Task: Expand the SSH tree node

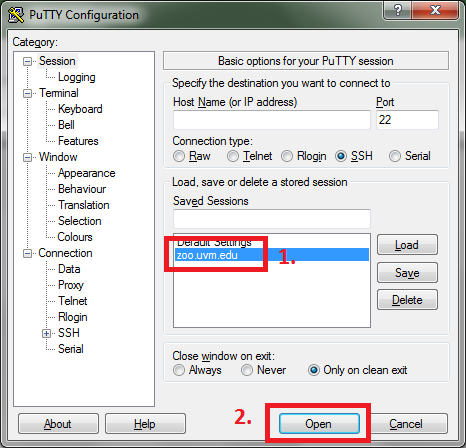Action: pos(46,333)
